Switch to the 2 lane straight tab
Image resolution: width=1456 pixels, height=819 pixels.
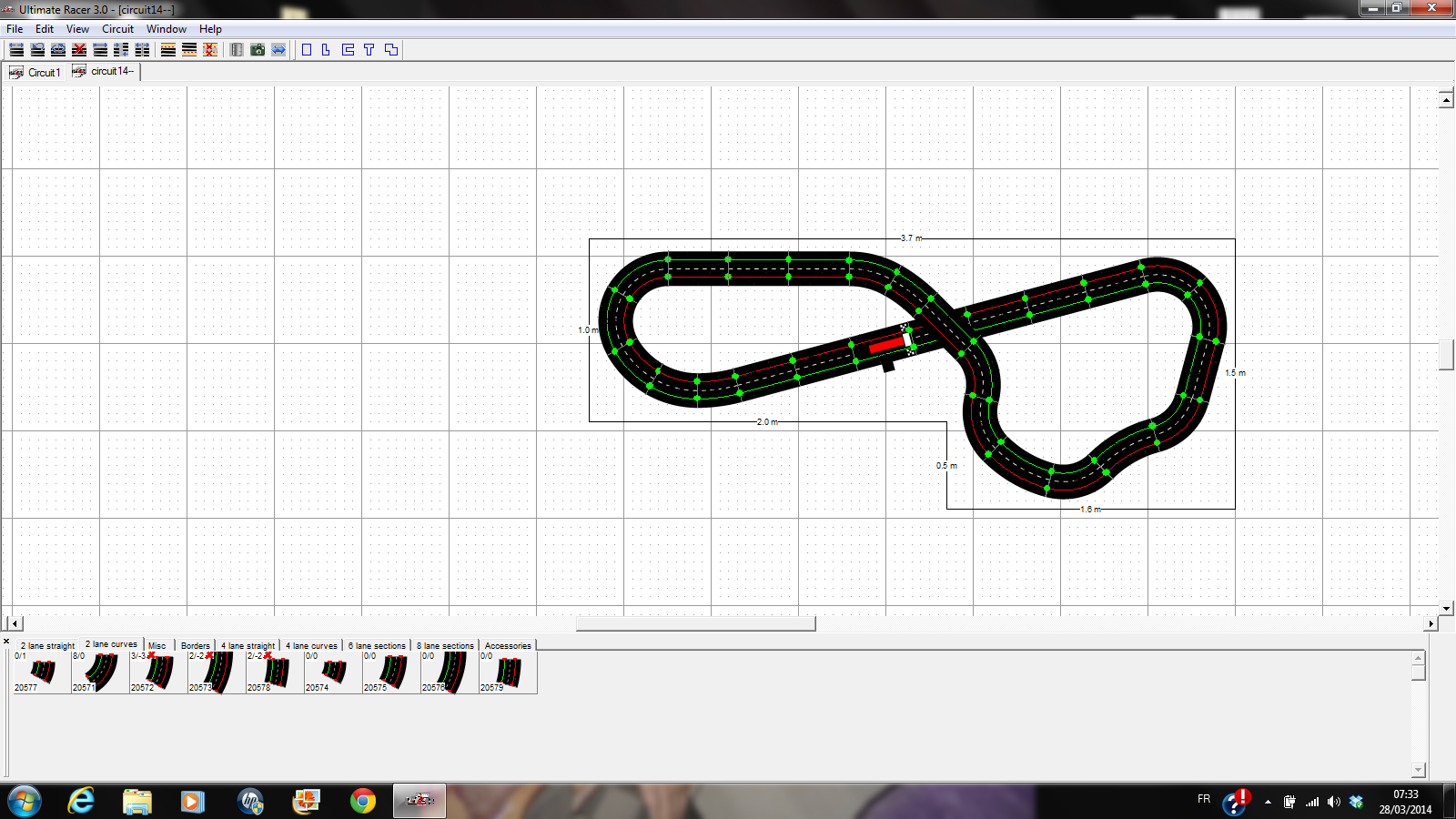[47, 645]
